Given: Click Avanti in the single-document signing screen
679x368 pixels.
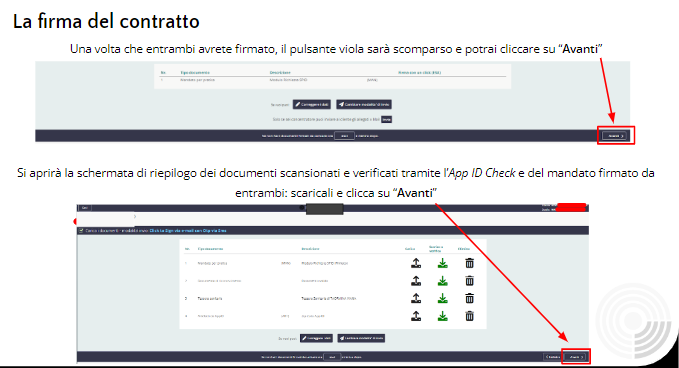Looking at the screenshot, I should point(615,136).
